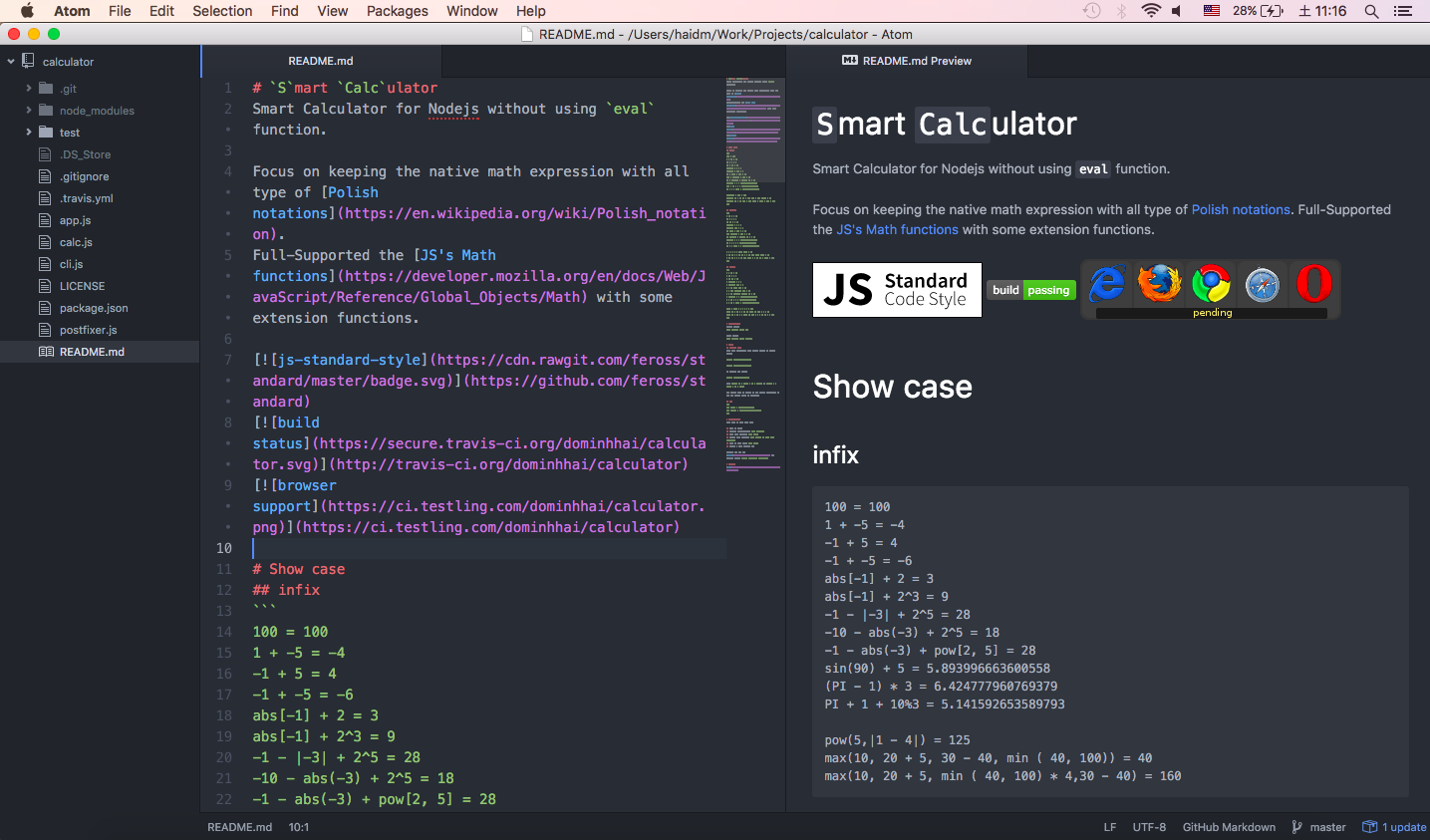Viewport: 1430px width, 840px height.
Task: Open the Help menu
Action: coord(531,11)
